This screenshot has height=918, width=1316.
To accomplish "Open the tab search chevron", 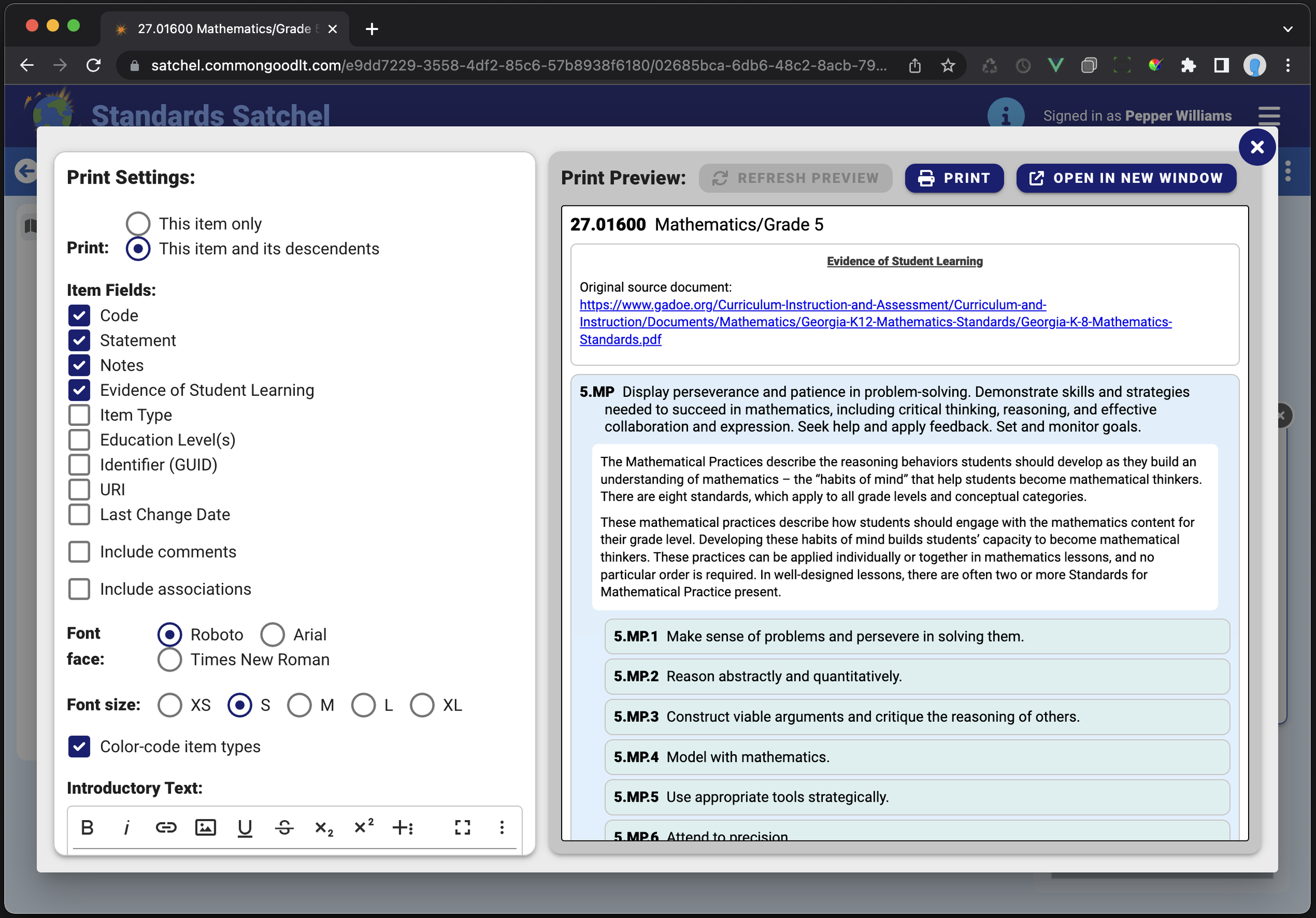I will (1288, 28).
